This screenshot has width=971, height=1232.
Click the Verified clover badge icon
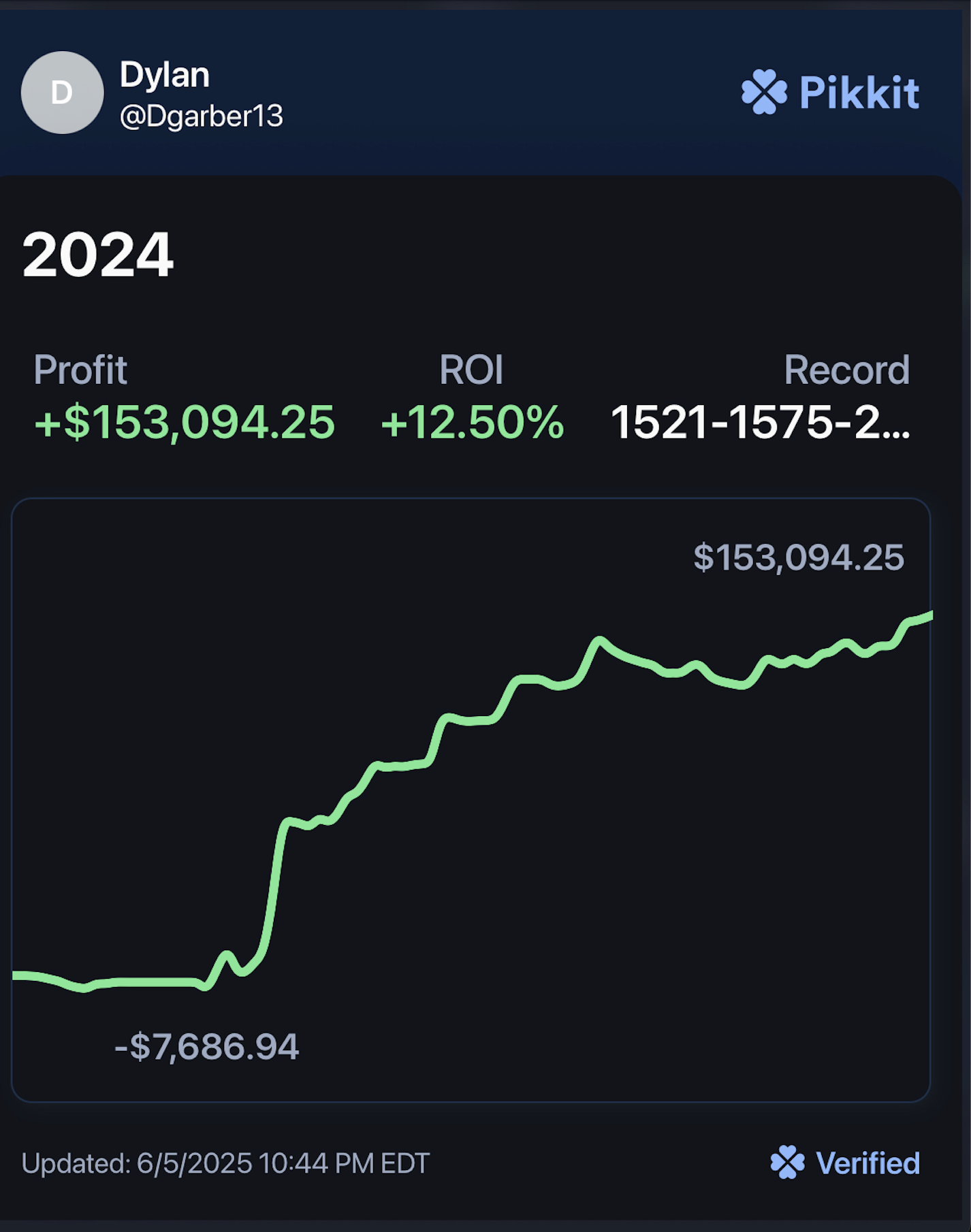click(x=787, y=1162)
